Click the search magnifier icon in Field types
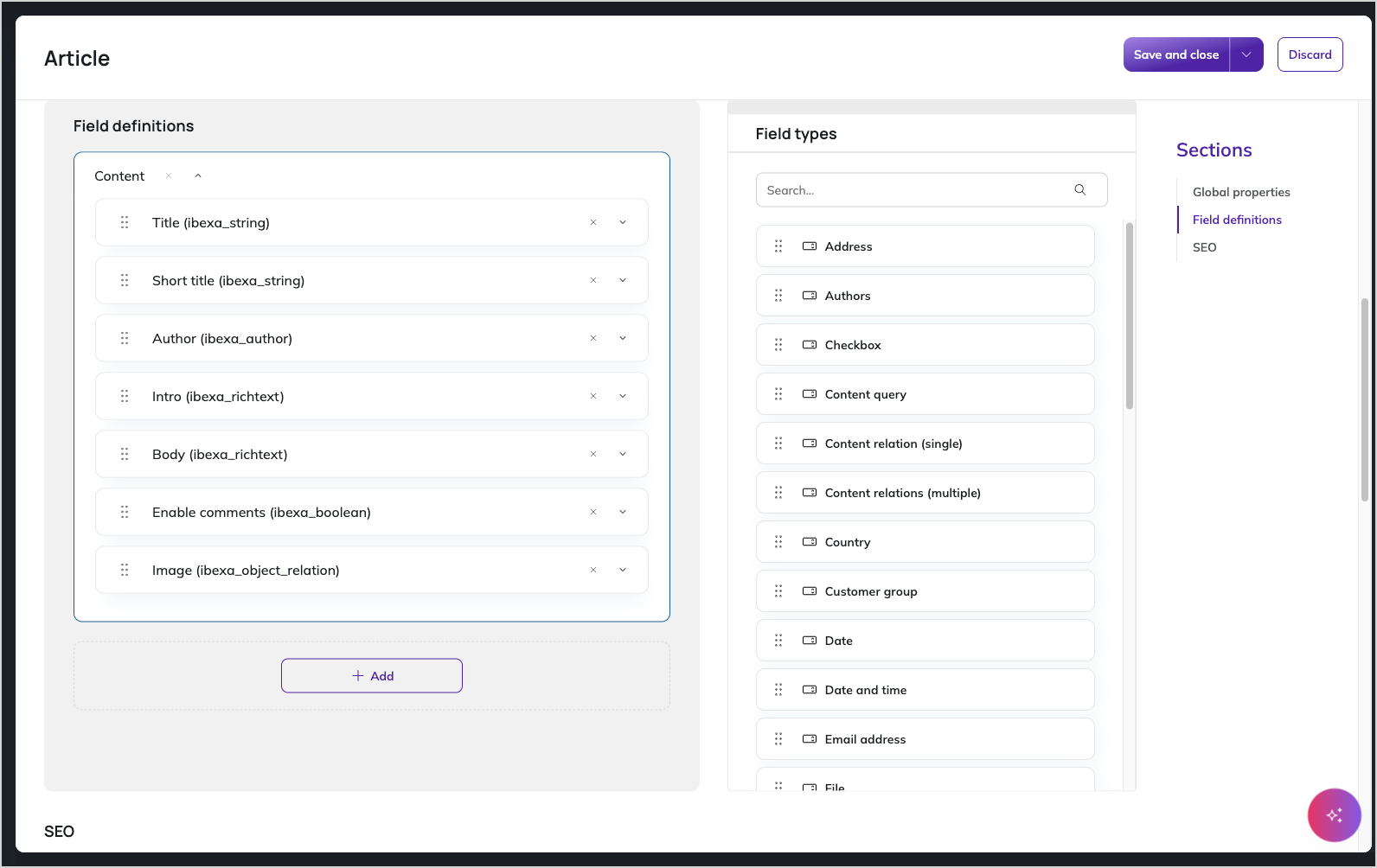The width and height of the screenshot is (1377, 868). 1080,190
